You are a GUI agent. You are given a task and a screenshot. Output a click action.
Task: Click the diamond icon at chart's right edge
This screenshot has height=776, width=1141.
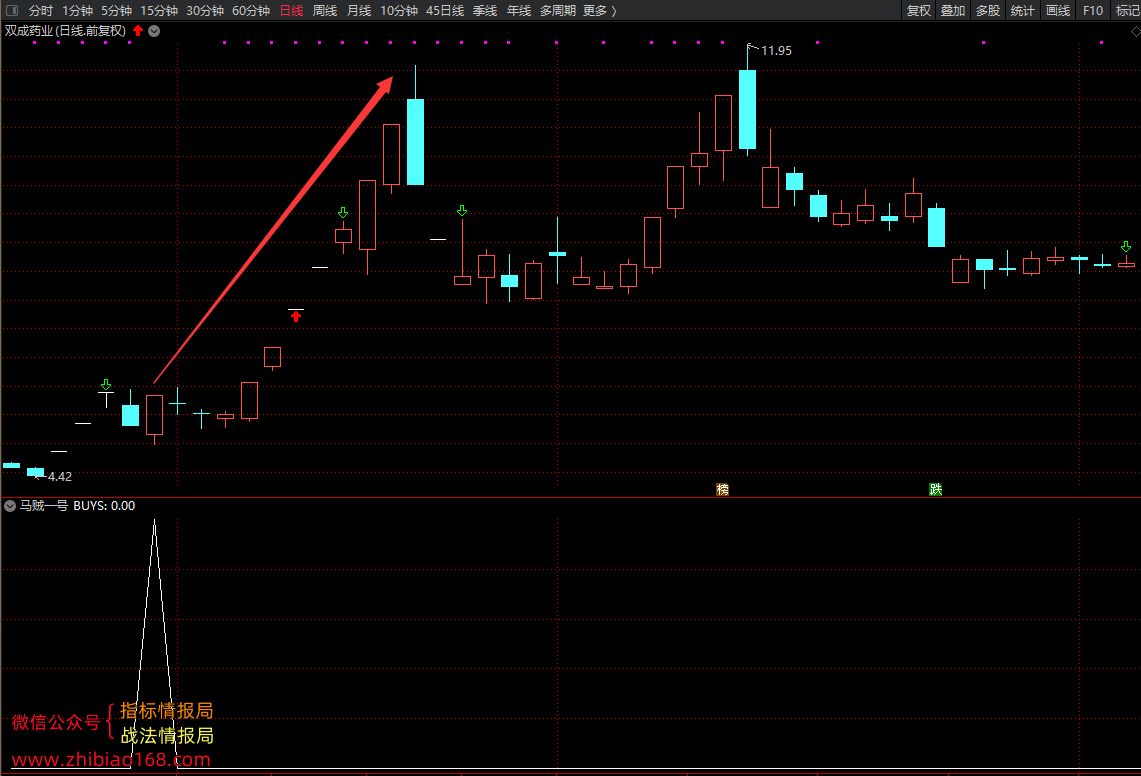[1135, 31]
